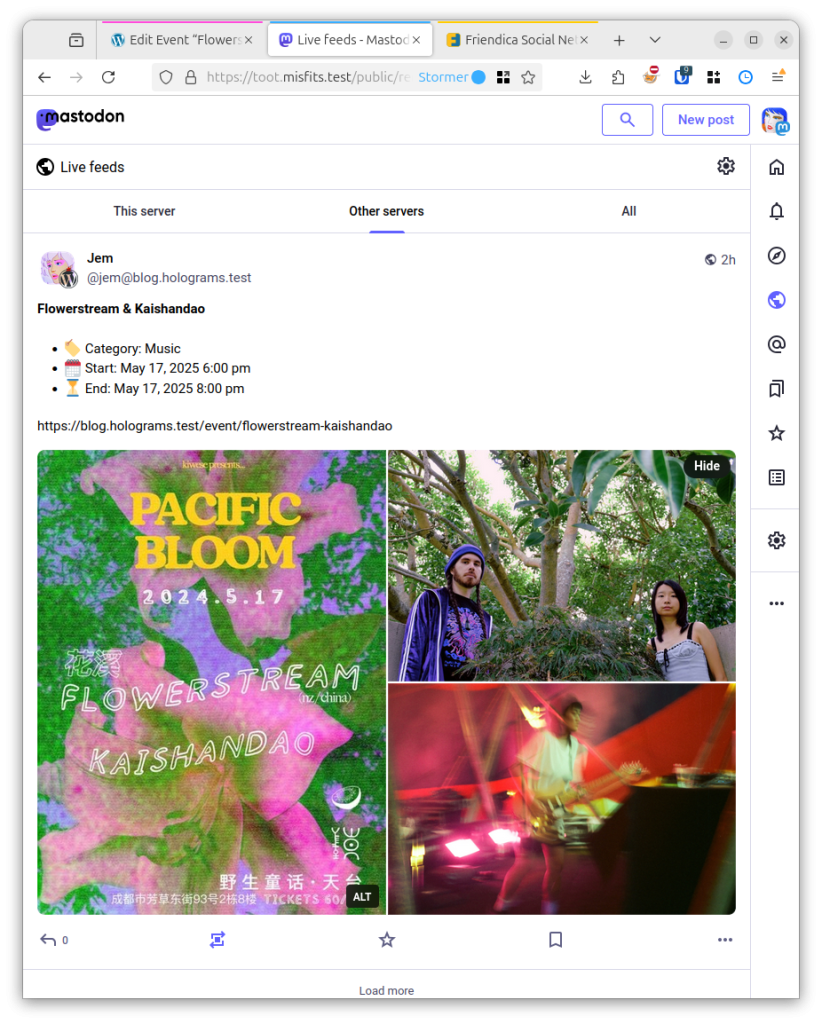Open Bitwarden shield extension icon
The image size is (822, 1024).
pyautogui.click(x=682, y=76)
